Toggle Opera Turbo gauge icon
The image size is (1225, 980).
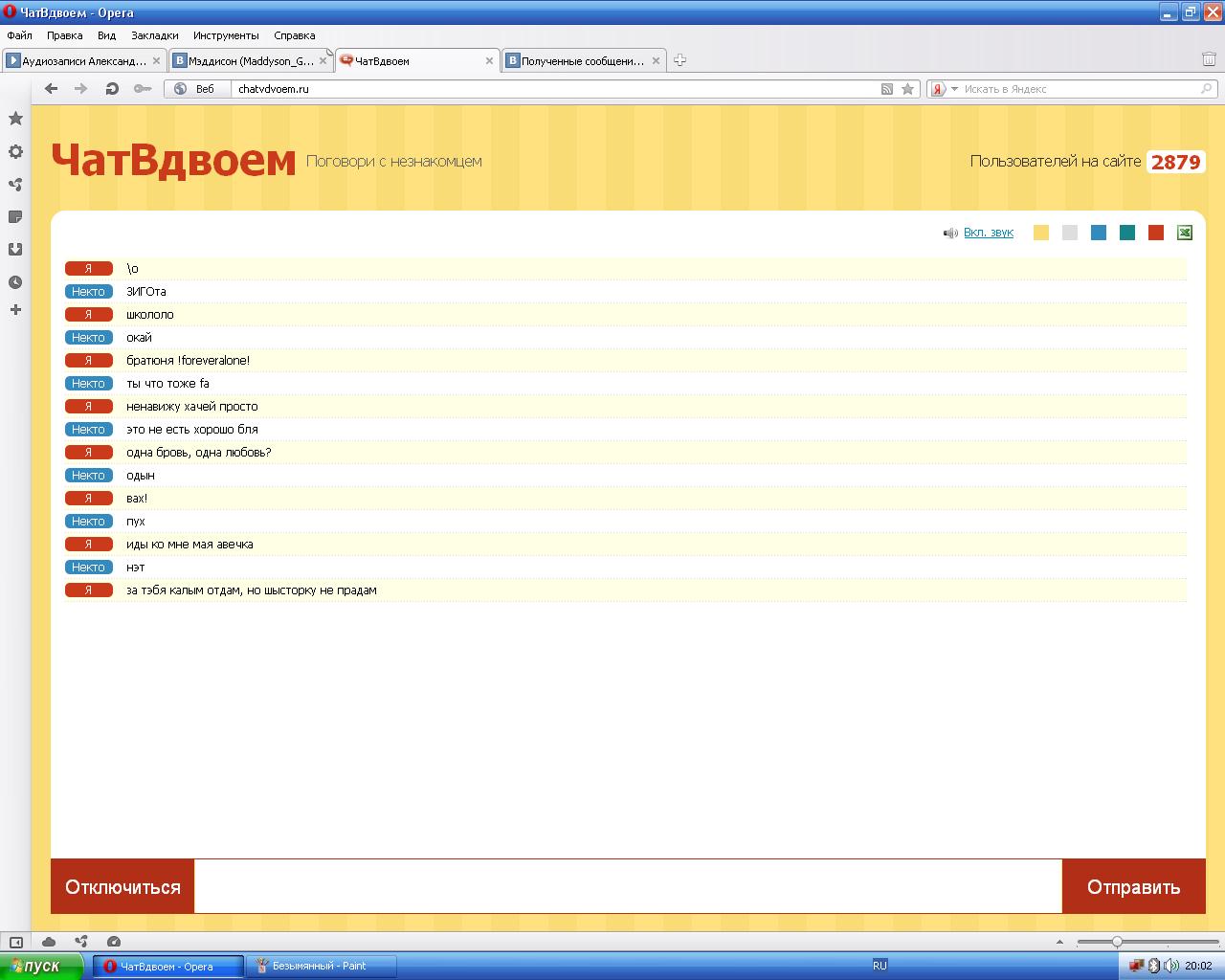click(x=114, y=942)
